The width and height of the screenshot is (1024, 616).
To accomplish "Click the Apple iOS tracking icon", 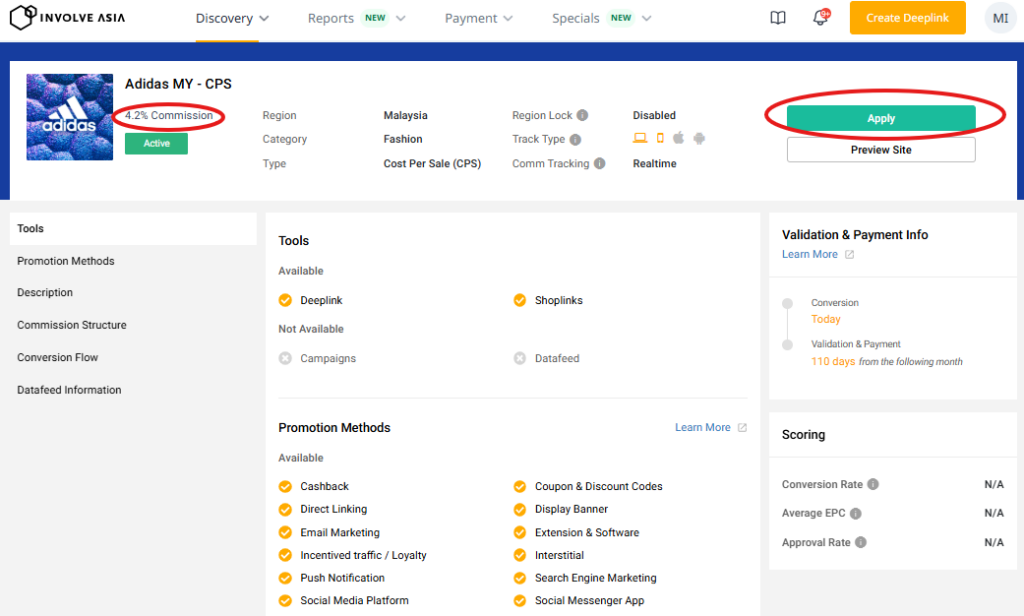I will (679, 138).
